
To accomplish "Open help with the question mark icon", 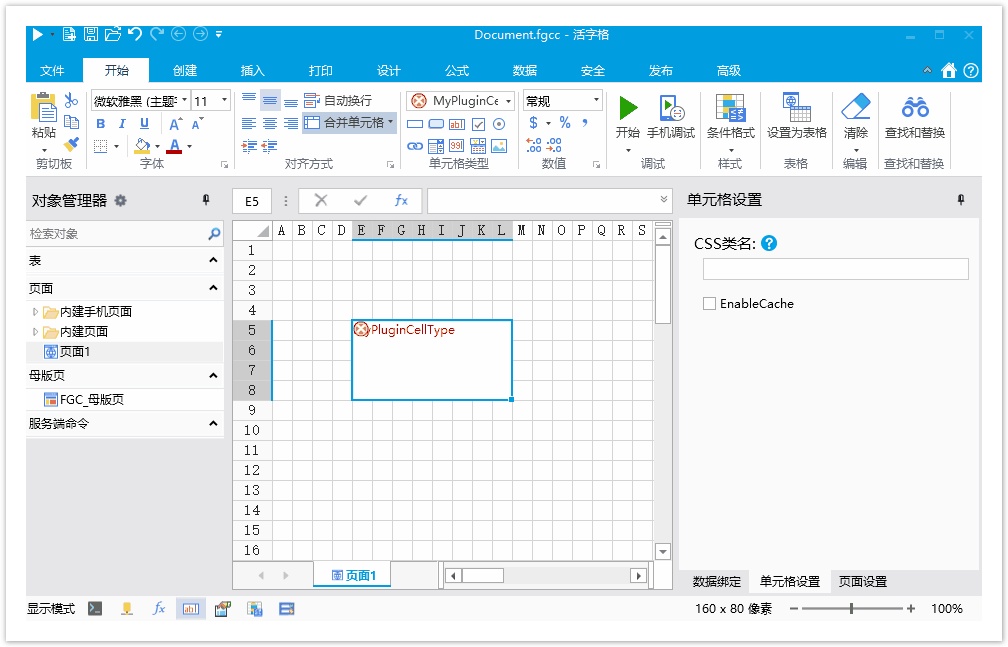I will tap(971, 71).
